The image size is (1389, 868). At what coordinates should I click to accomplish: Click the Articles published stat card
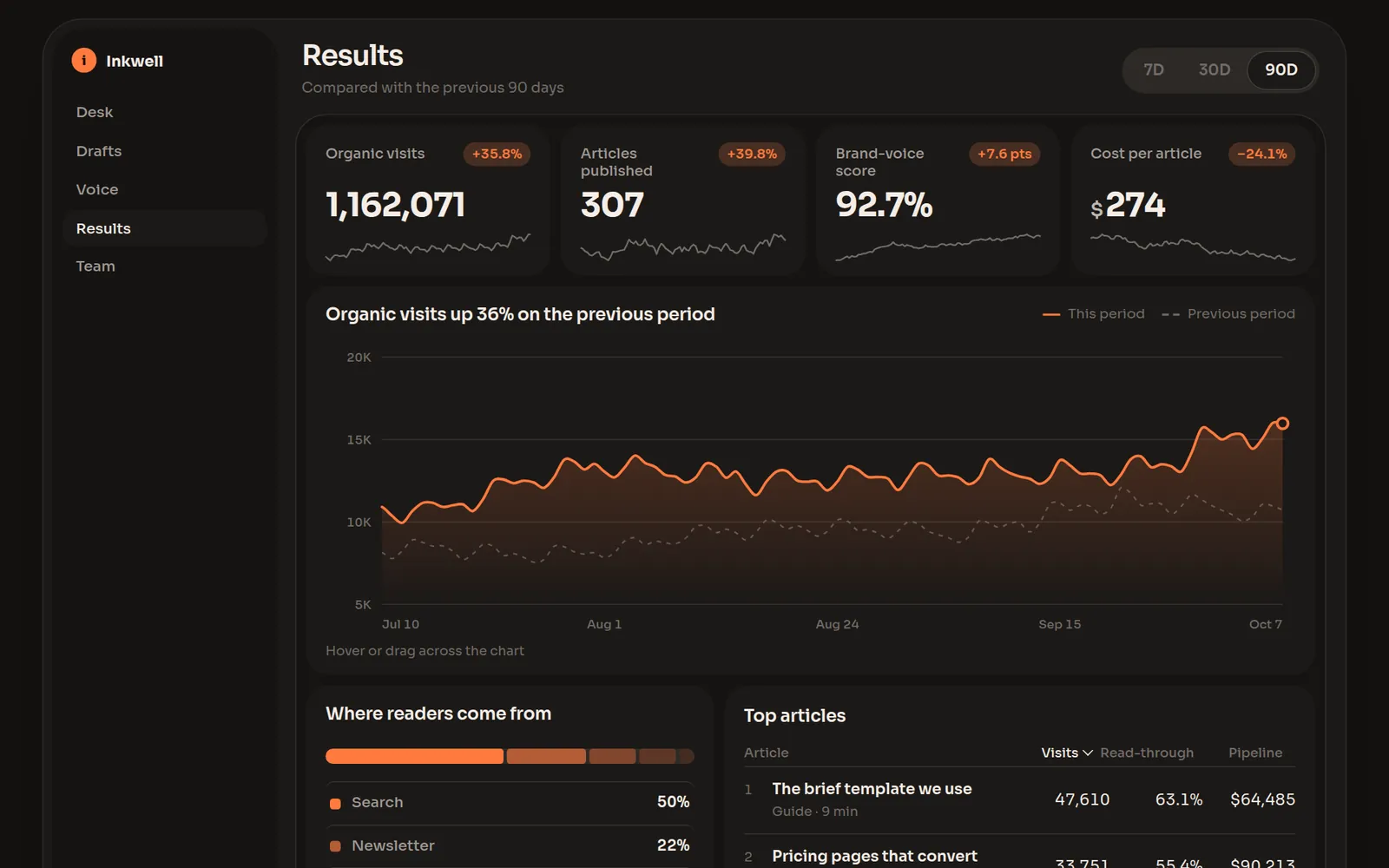[683, 201]
